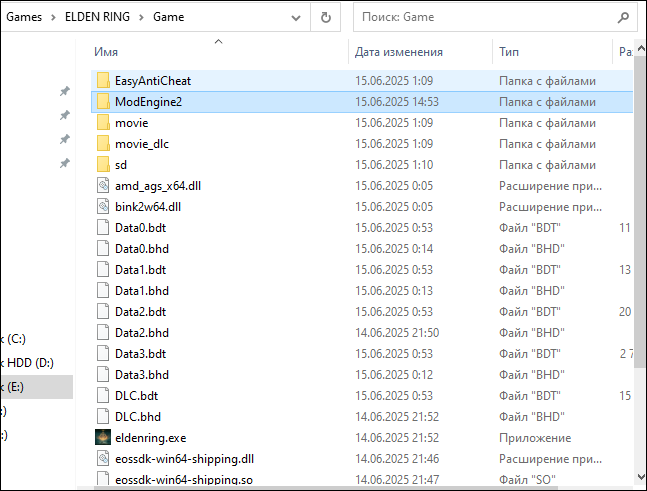
Task: Click the Приложение type cell
Action: [x=535, y=437]
